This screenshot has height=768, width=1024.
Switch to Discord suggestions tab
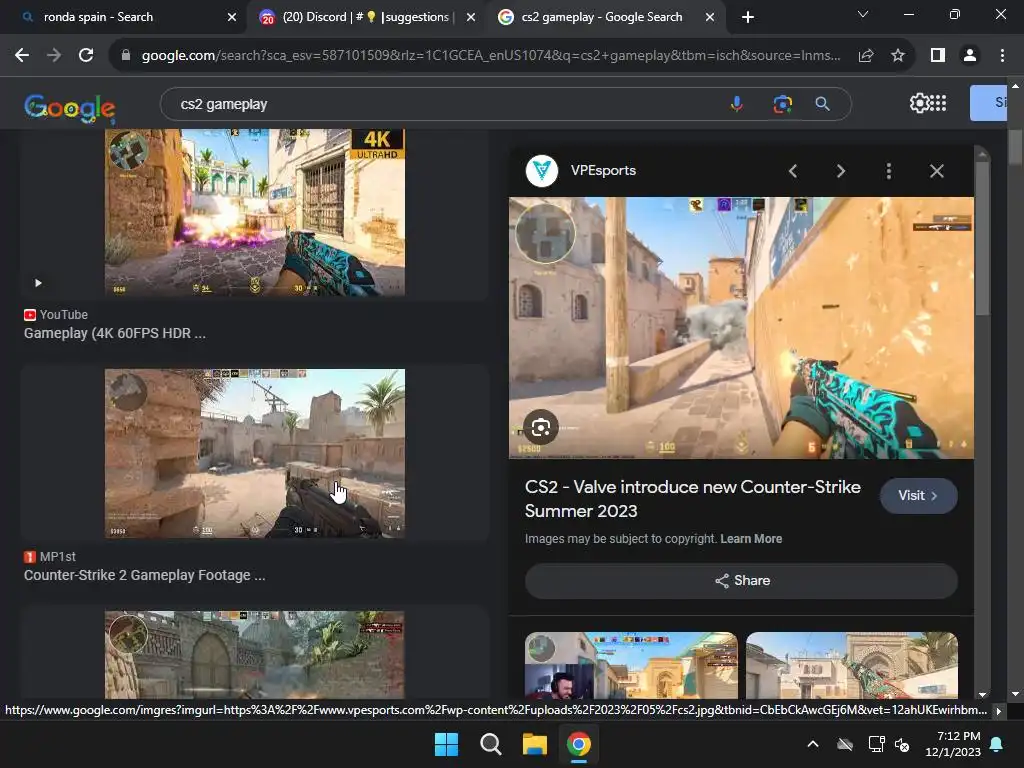click(x=366, y=17)
